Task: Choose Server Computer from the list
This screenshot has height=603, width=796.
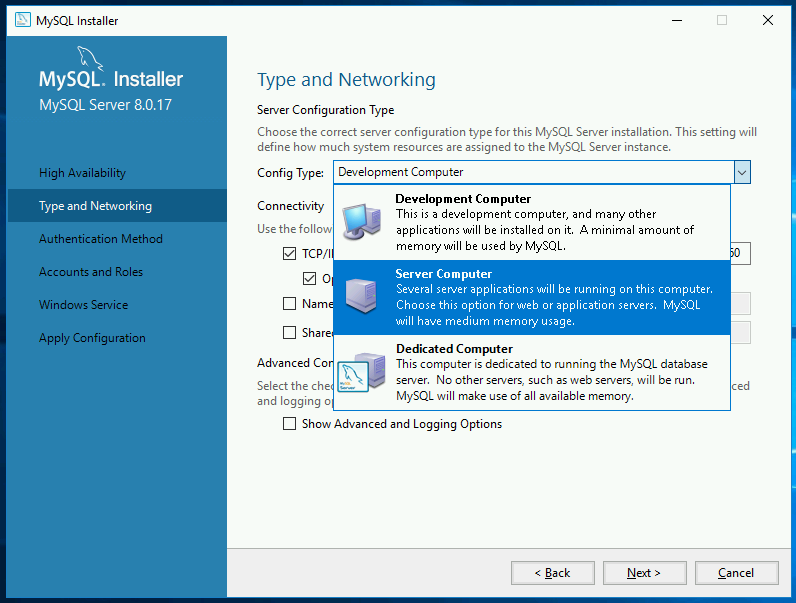Action: [x=532, y=297]
